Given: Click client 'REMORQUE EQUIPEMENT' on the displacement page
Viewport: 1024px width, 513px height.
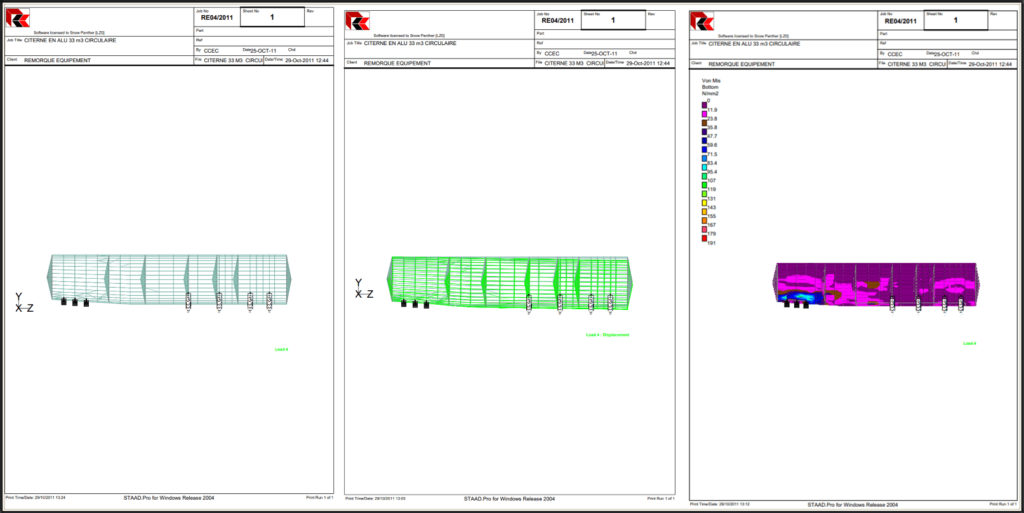Looking at the screenshot, I should (x=397, y=64).
